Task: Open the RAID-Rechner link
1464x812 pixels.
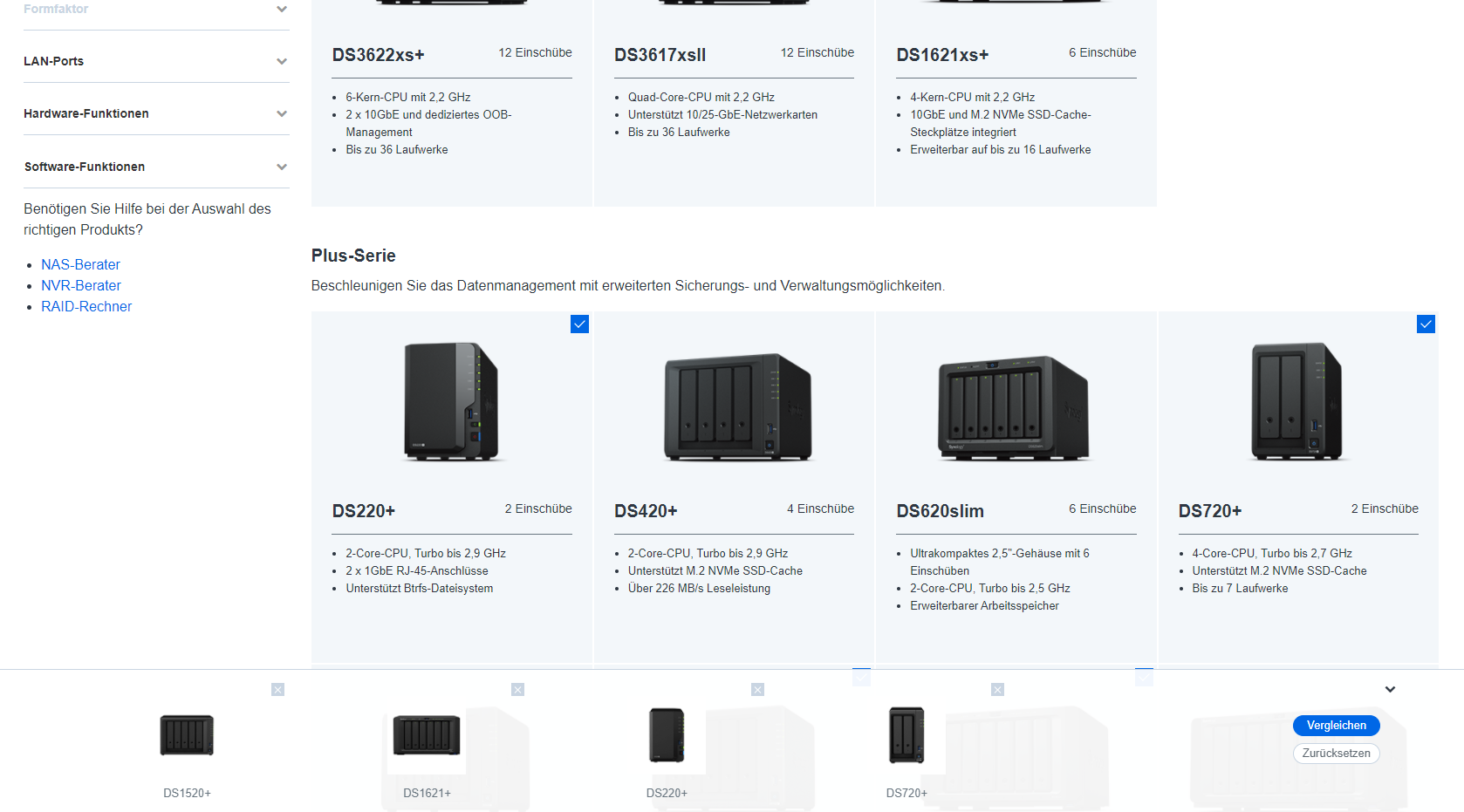Action: [x=86, y=306]
